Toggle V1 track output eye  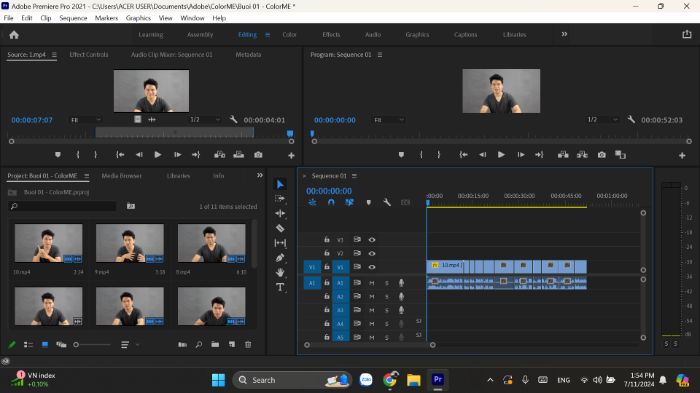point(372,267)
